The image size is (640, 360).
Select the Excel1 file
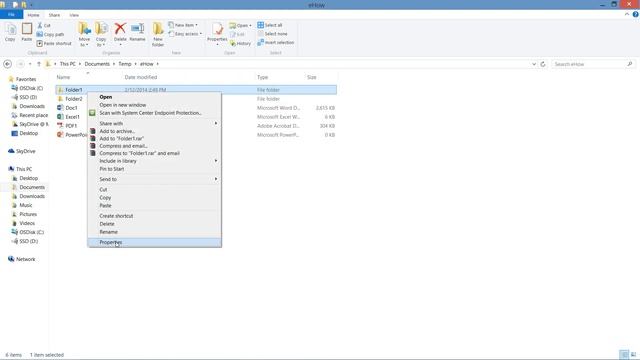(72, 117)
